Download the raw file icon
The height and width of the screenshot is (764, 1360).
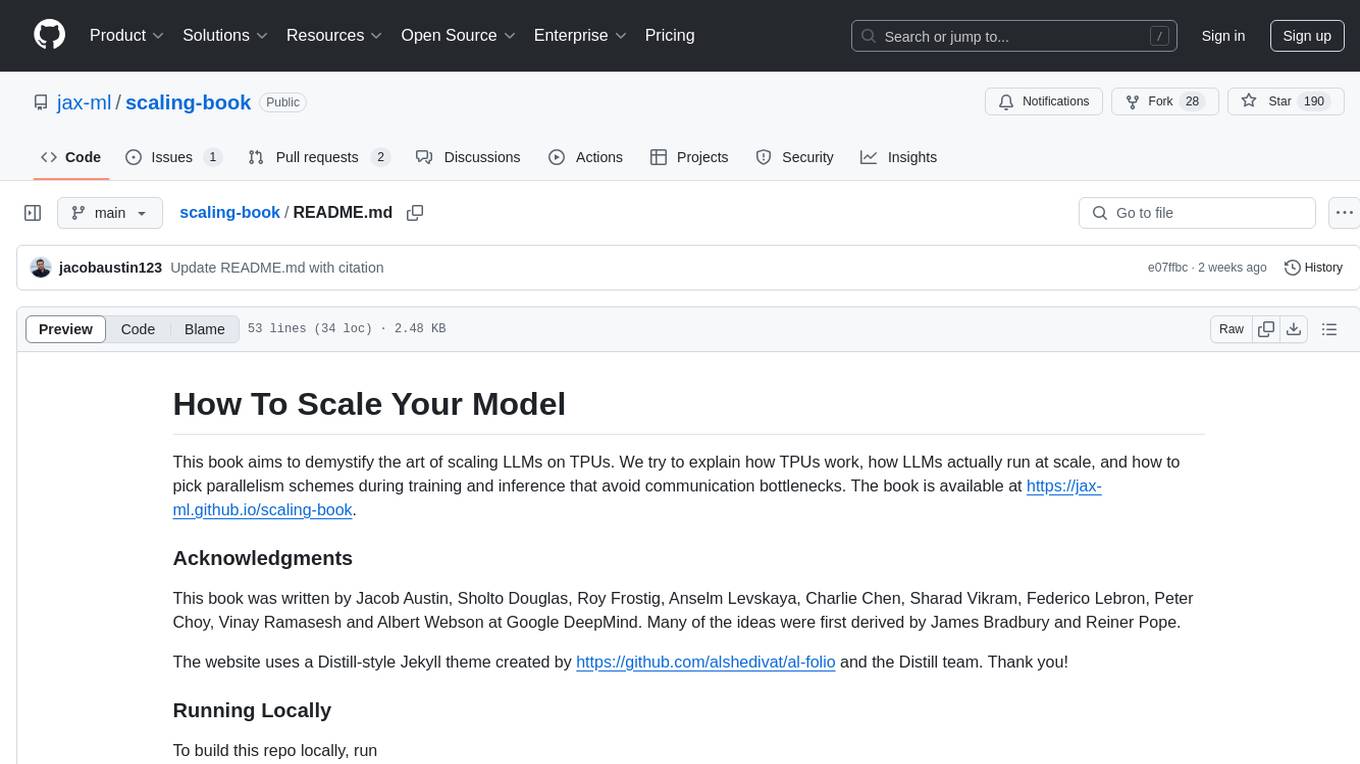1294,329
